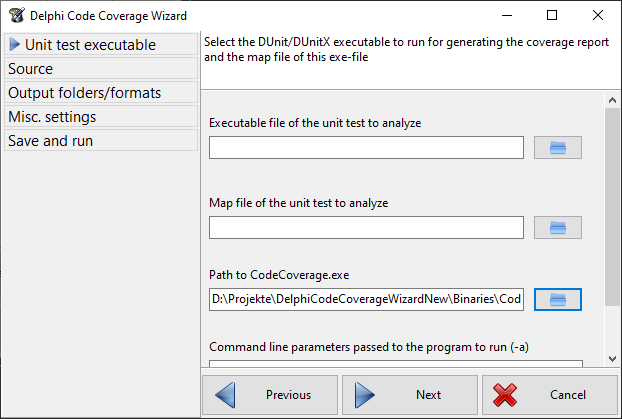This screenshot has height=419, width=622.
Task: Open the Misc. settings page
Action: point(52,117)
